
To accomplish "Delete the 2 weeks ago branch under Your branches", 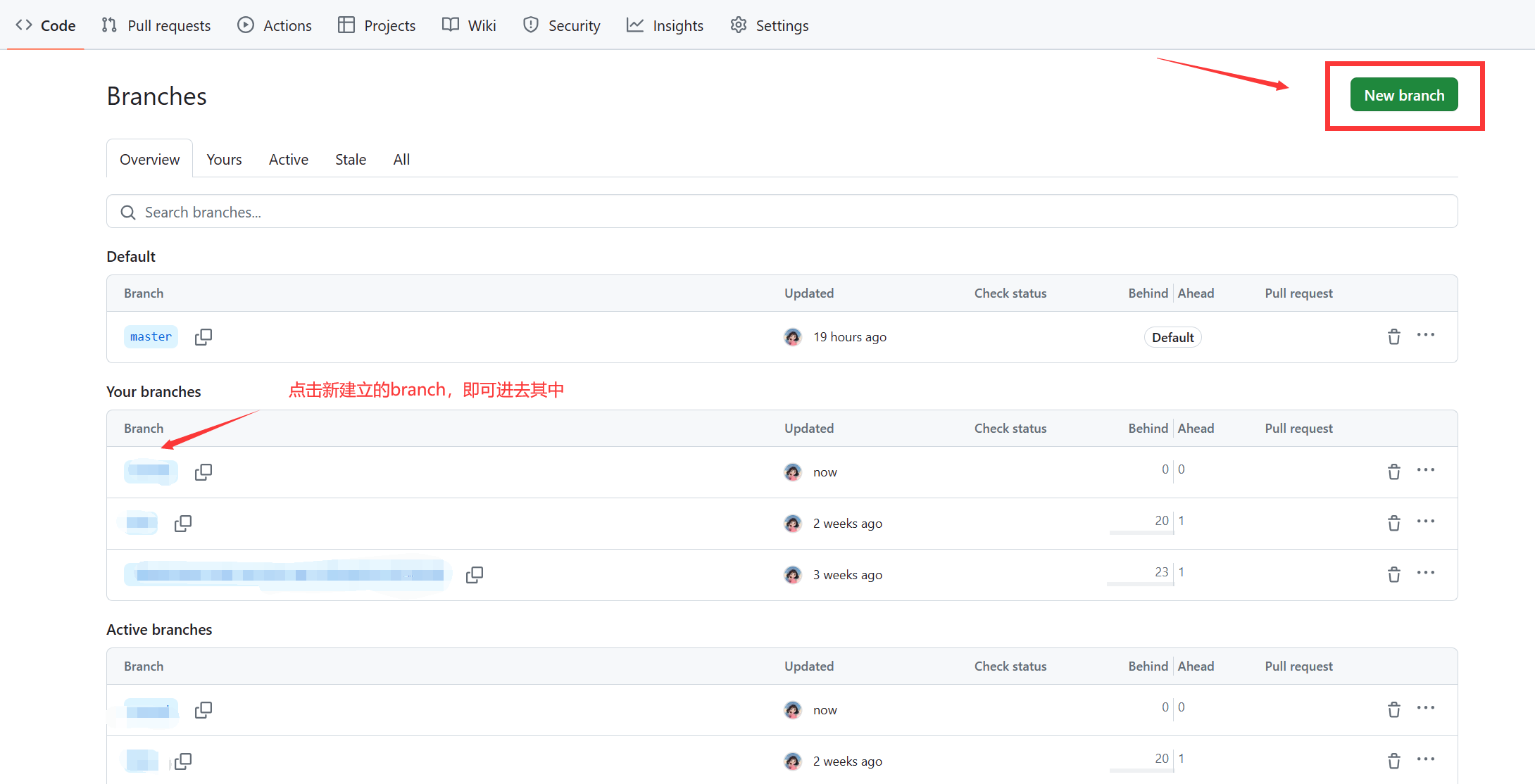I will pos(1393,524).
